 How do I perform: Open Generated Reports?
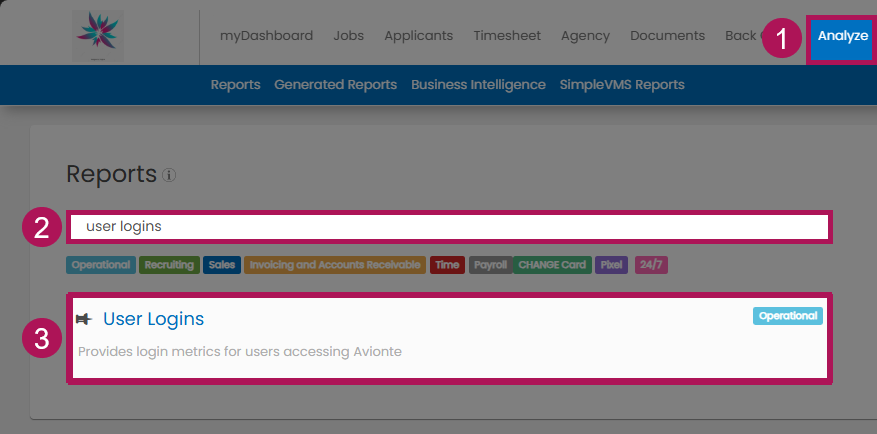coord(336,84)
